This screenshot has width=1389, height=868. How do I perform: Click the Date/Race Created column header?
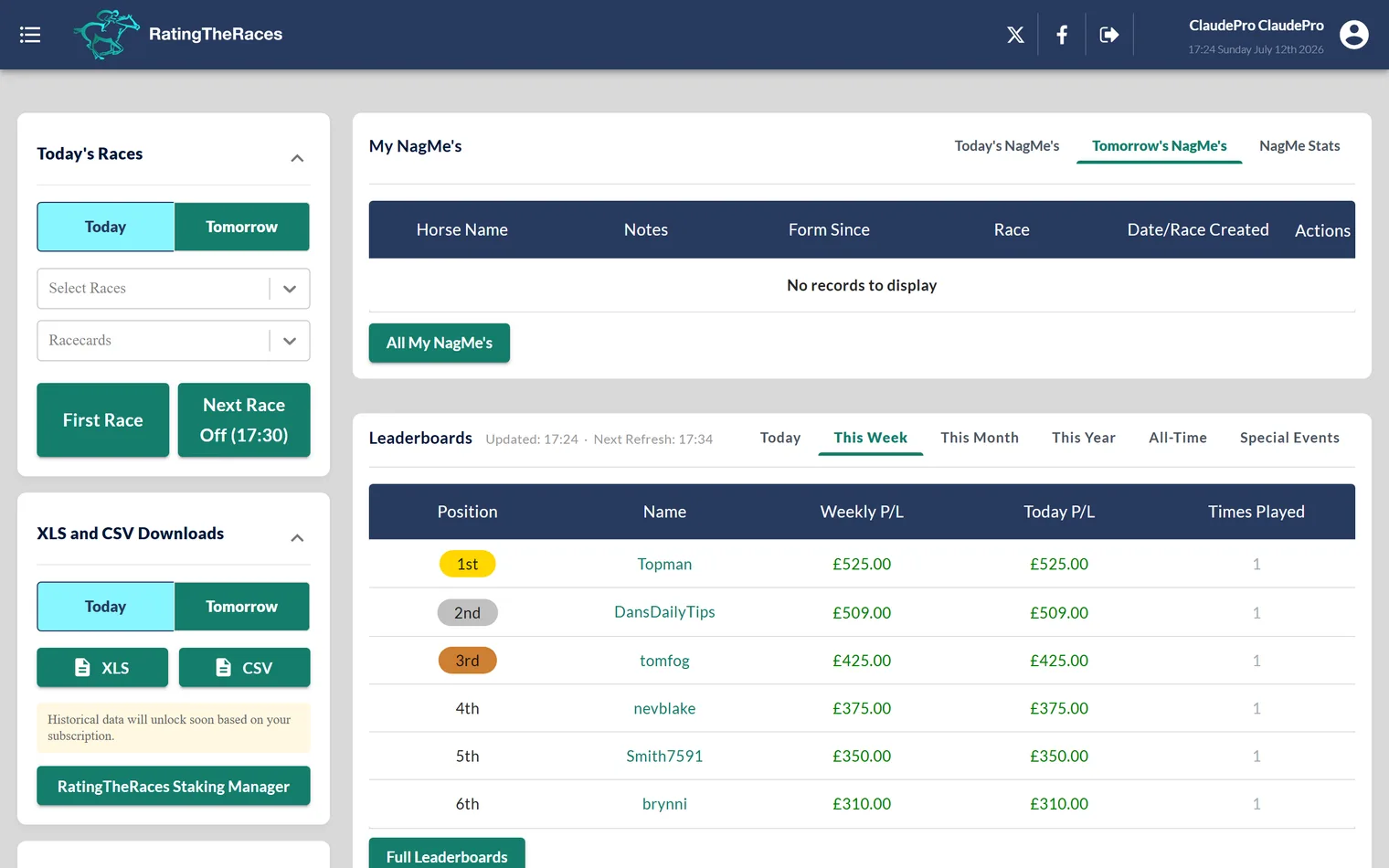coord(1198,230)
